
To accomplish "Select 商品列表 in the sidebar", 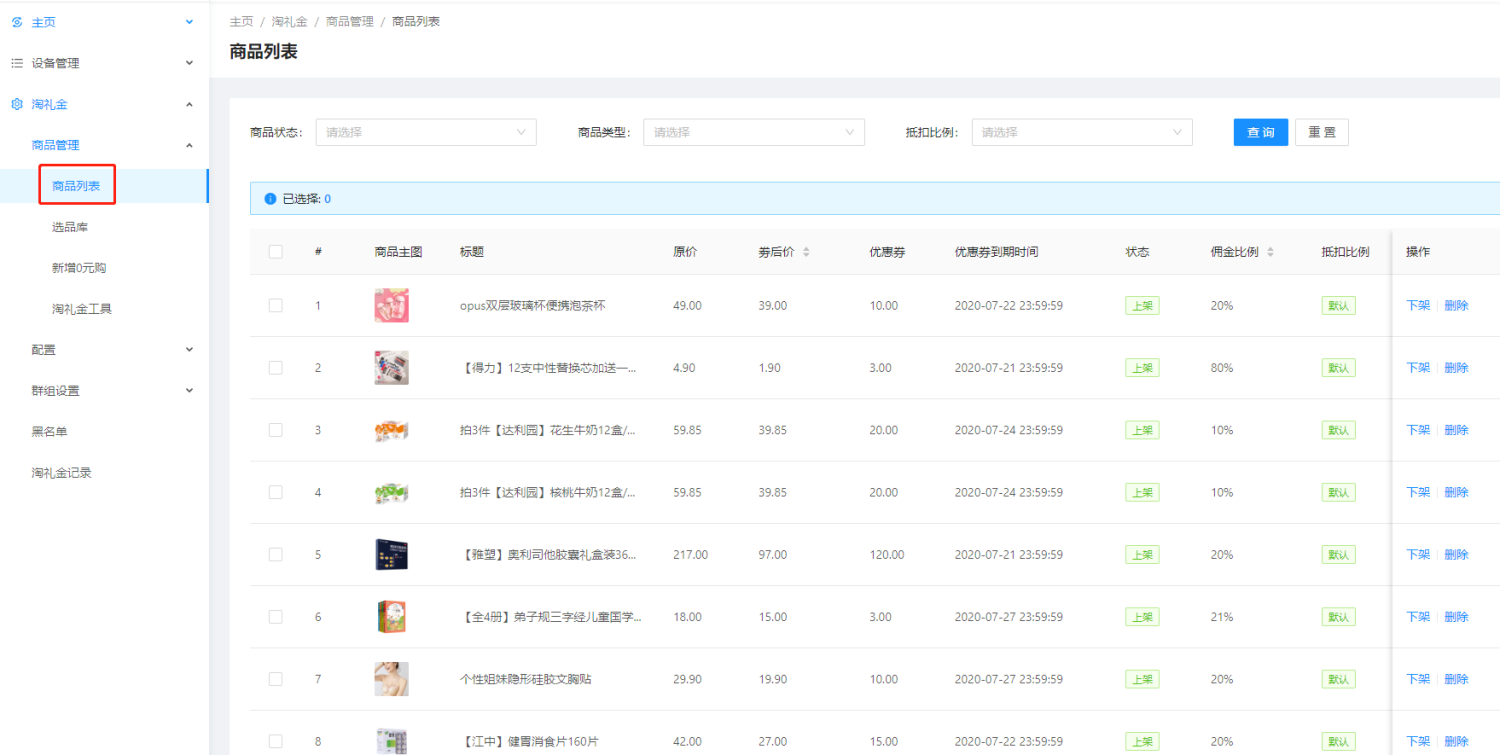I will pos(76,186).
